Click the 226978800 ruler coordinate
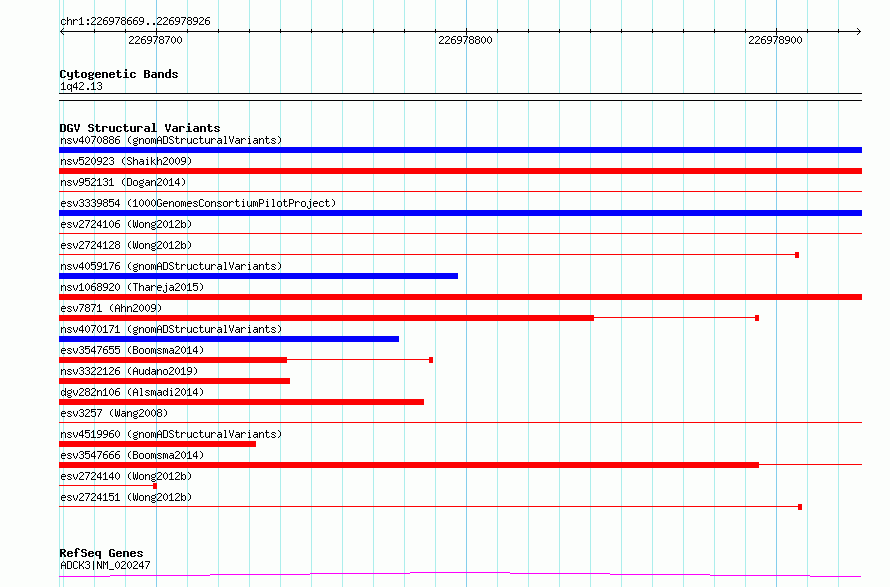 [x=465, y=40]
